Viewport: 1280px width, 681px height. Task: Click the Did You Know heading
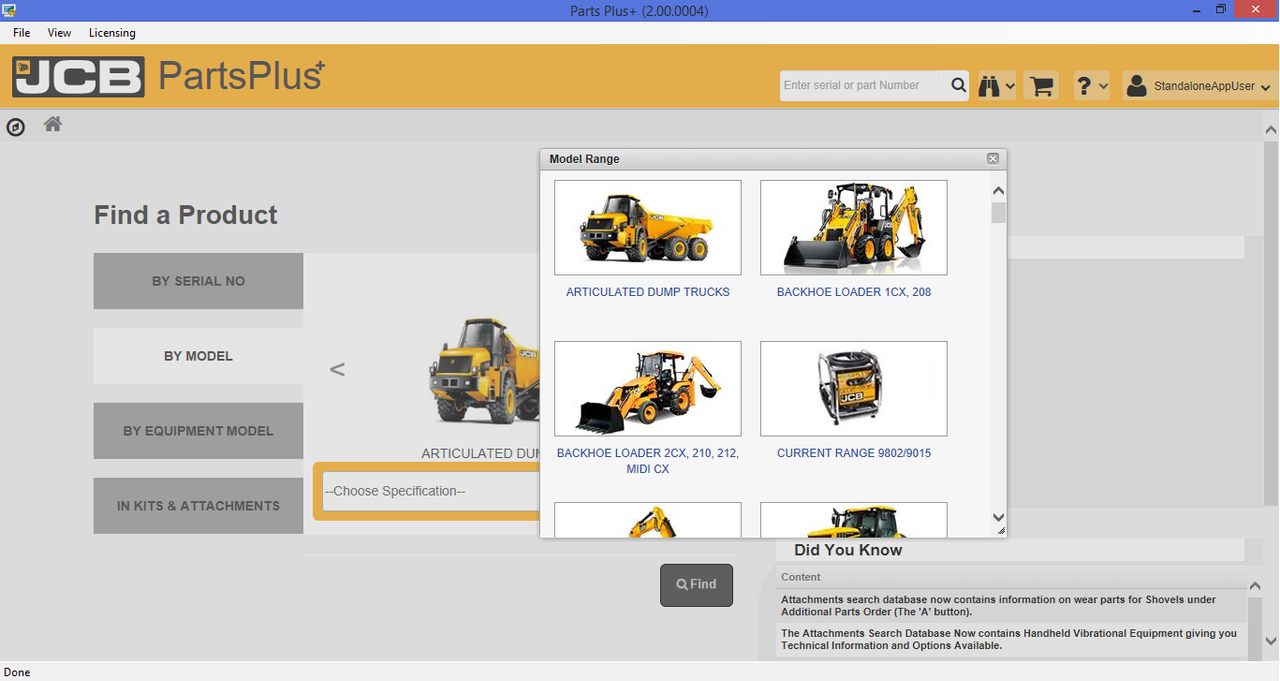(848, 550)
